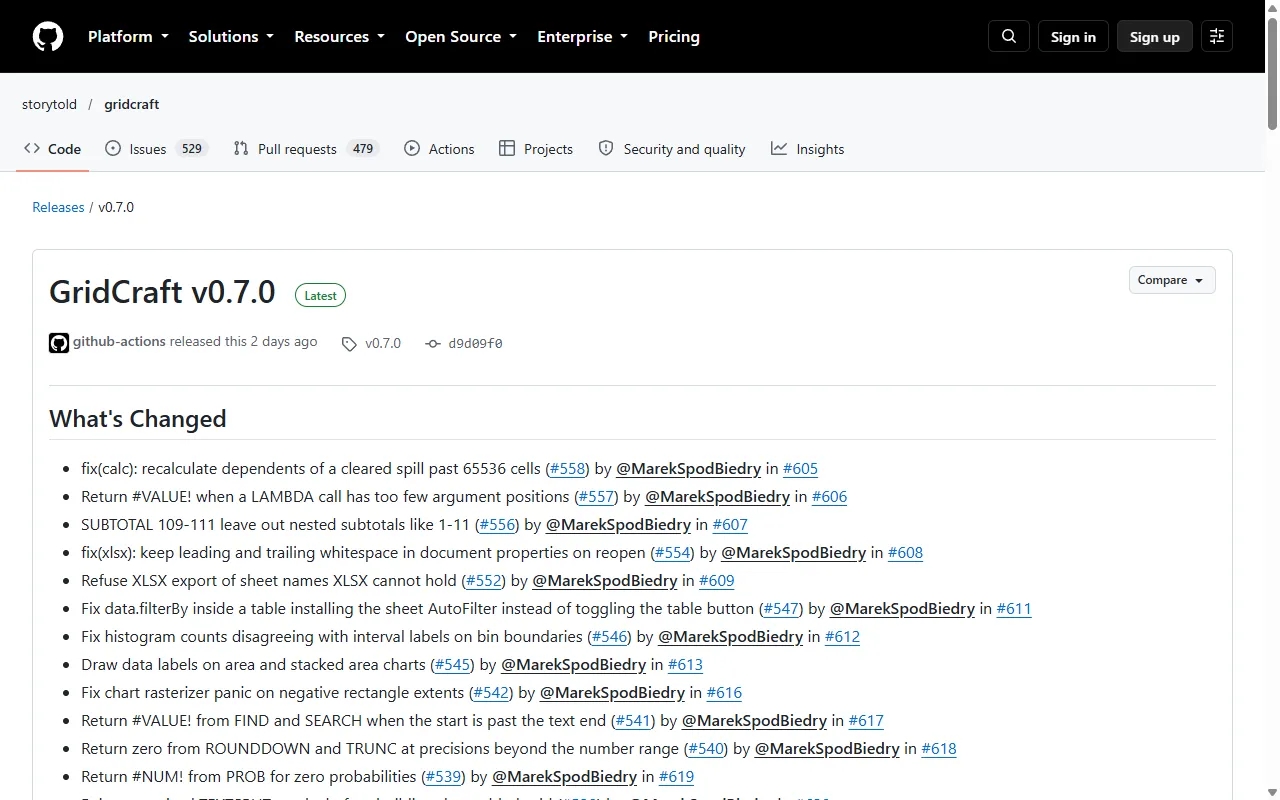Viewport: 1280px width, 800px height.
Task: Open issue #554 about document properties
Action: 673,552
